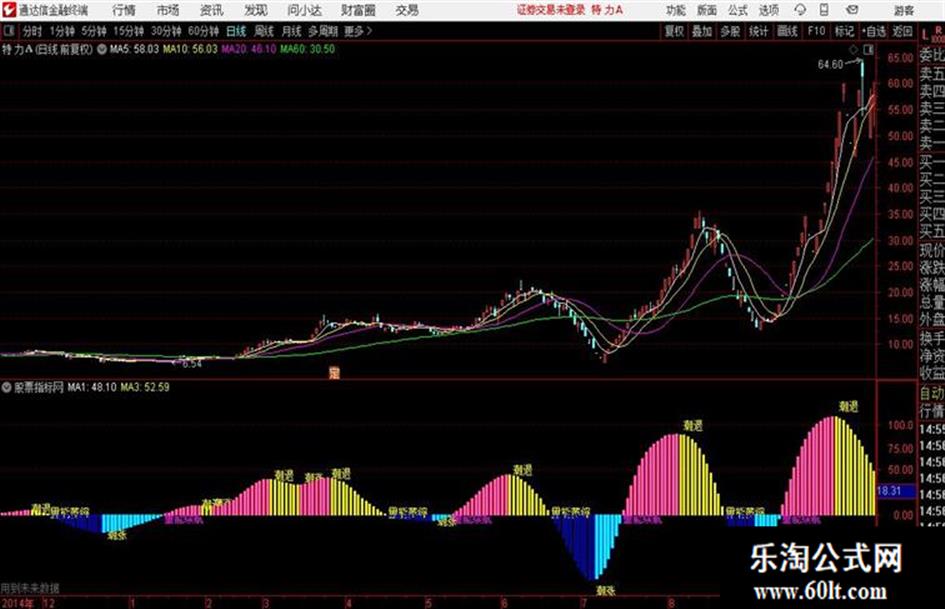This screenshot has width=945, height=609.
Task: Open the 行情 menu
Action: [x=124, y=10]
